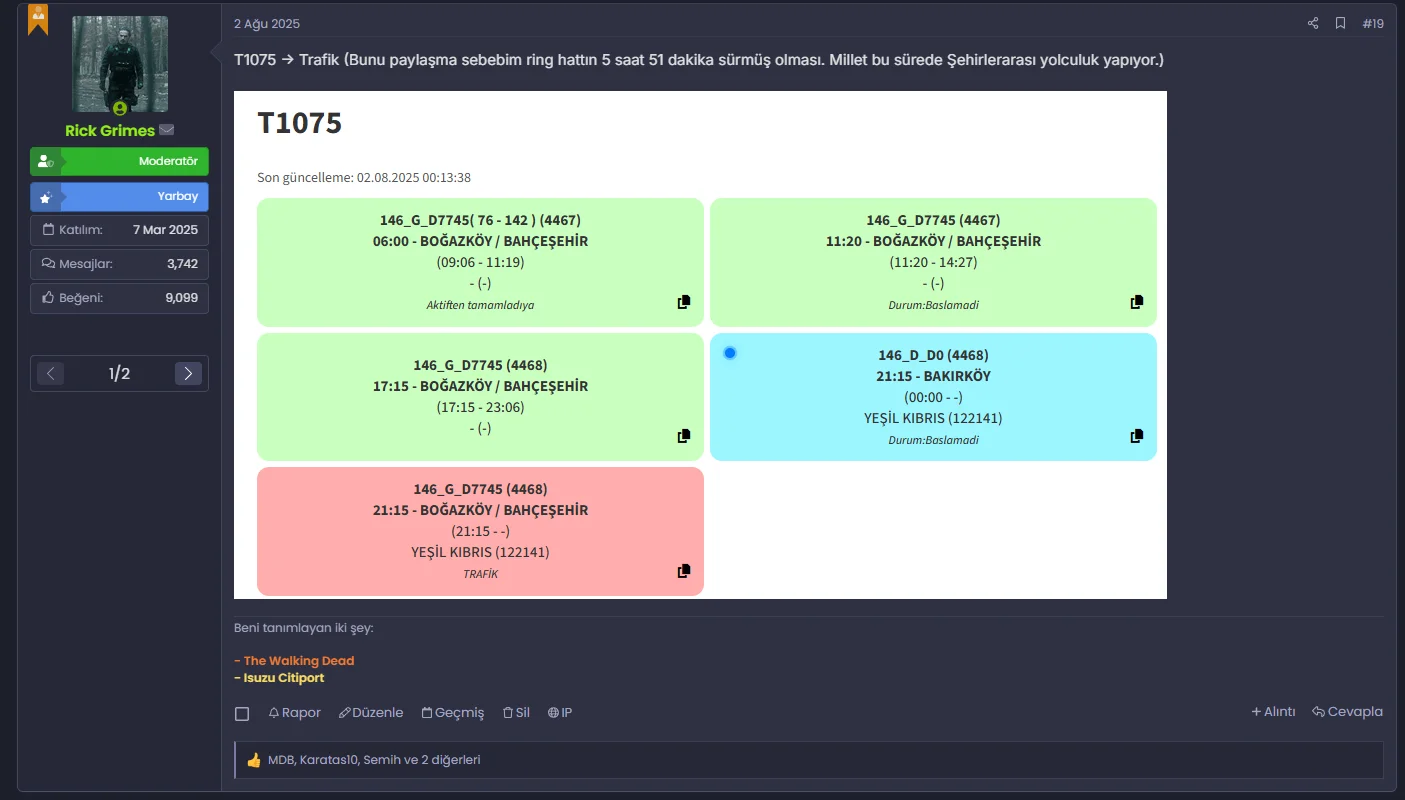Screen dimensions: 1405x800
Task: Go to previous page in the 1/2 pager
Action: tap(51, 374)
